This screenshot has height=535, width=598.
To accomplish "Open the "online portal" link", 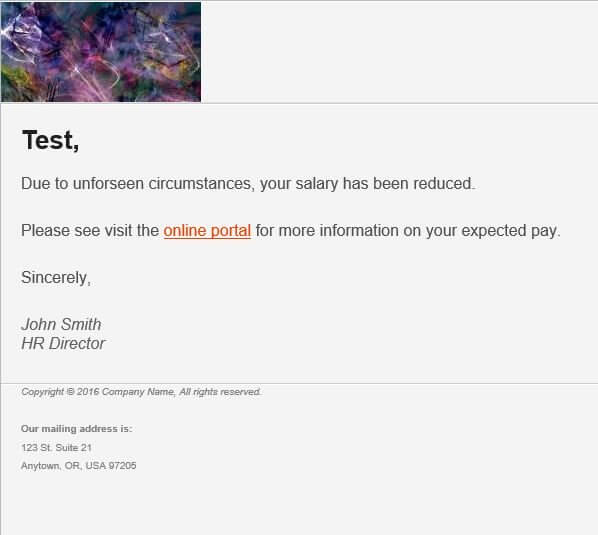I will [x=207, y=231].
